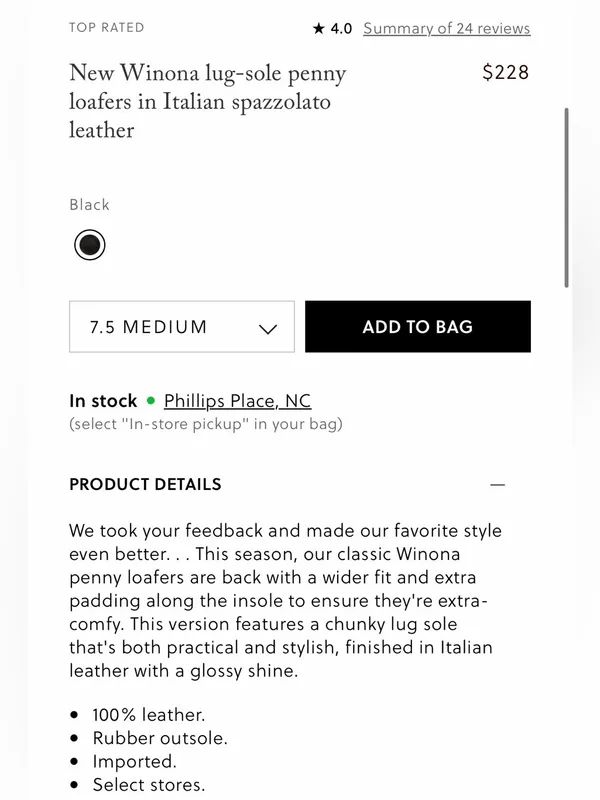Click the 4.0 rating number
This screenshot has width=600, height=800.
(341, 29)
